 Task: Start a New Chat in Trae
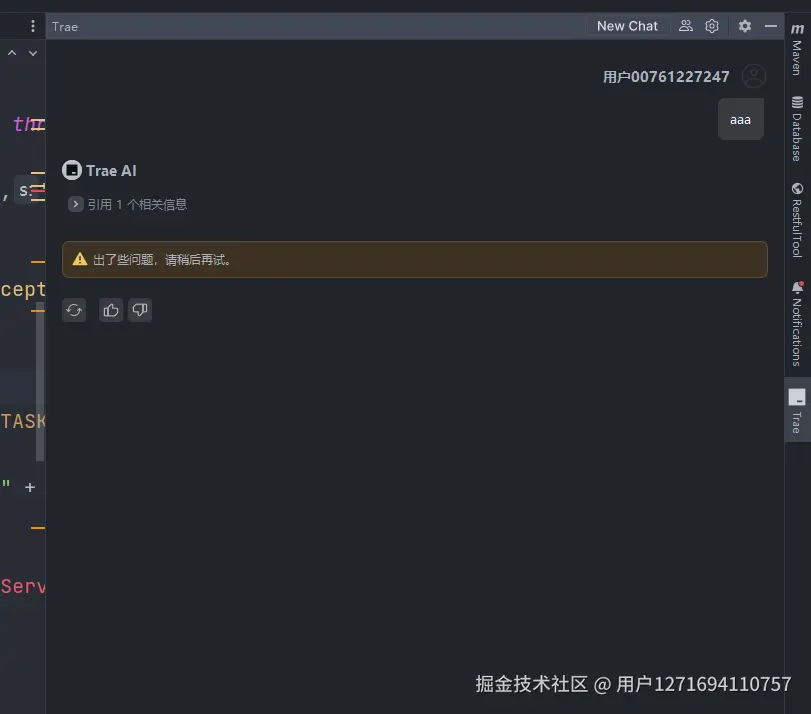[x=627, y=25]
